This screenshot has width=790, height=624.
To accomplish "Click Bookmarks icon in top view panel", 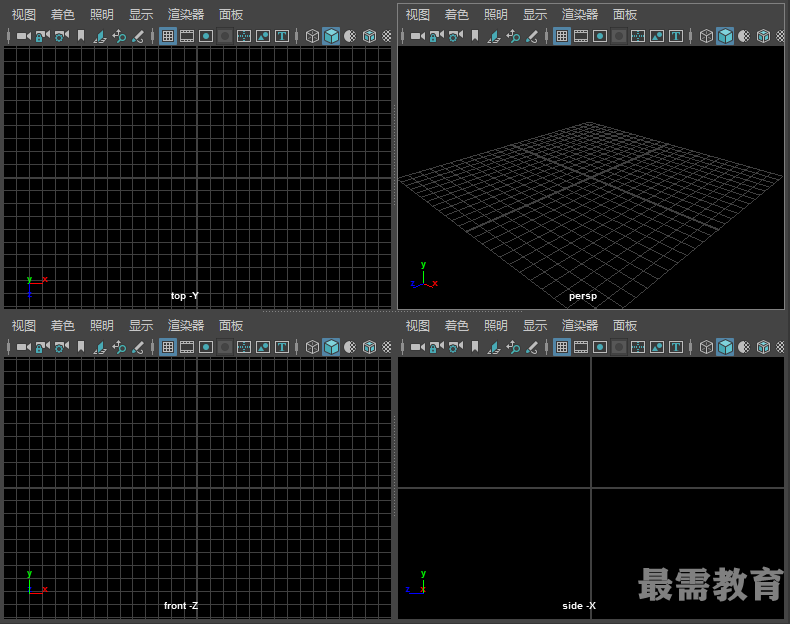I will click(81, 36).
